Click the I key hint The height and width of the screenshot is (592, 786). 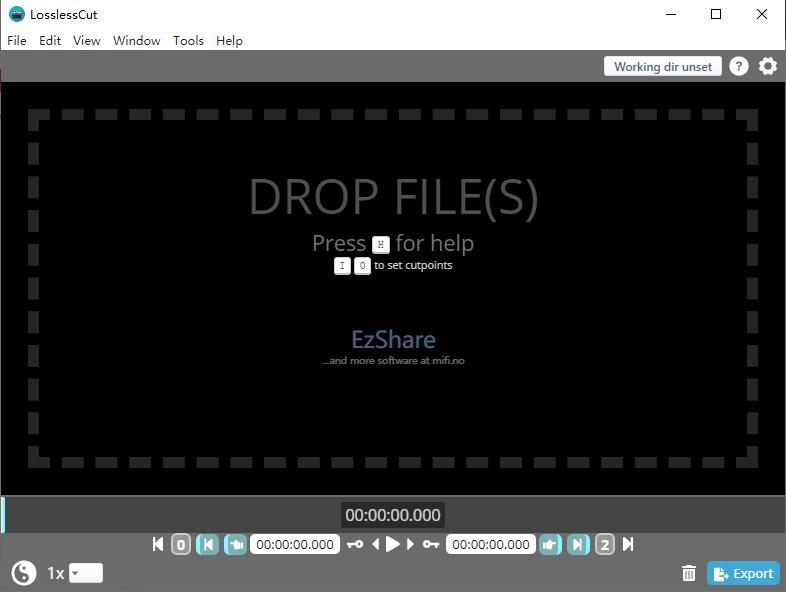pos(342,266)
